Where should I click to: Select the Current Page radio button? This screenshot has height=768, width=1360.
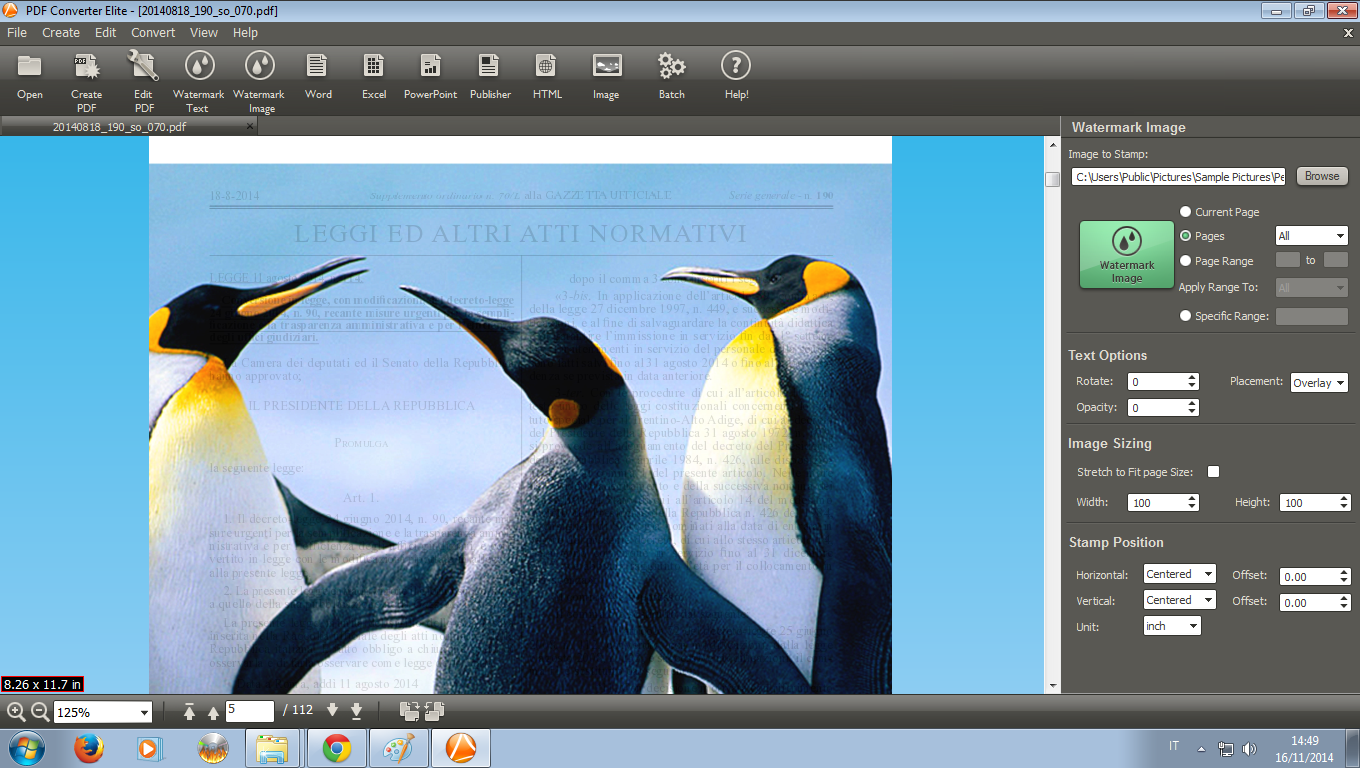click(1186, 212)
